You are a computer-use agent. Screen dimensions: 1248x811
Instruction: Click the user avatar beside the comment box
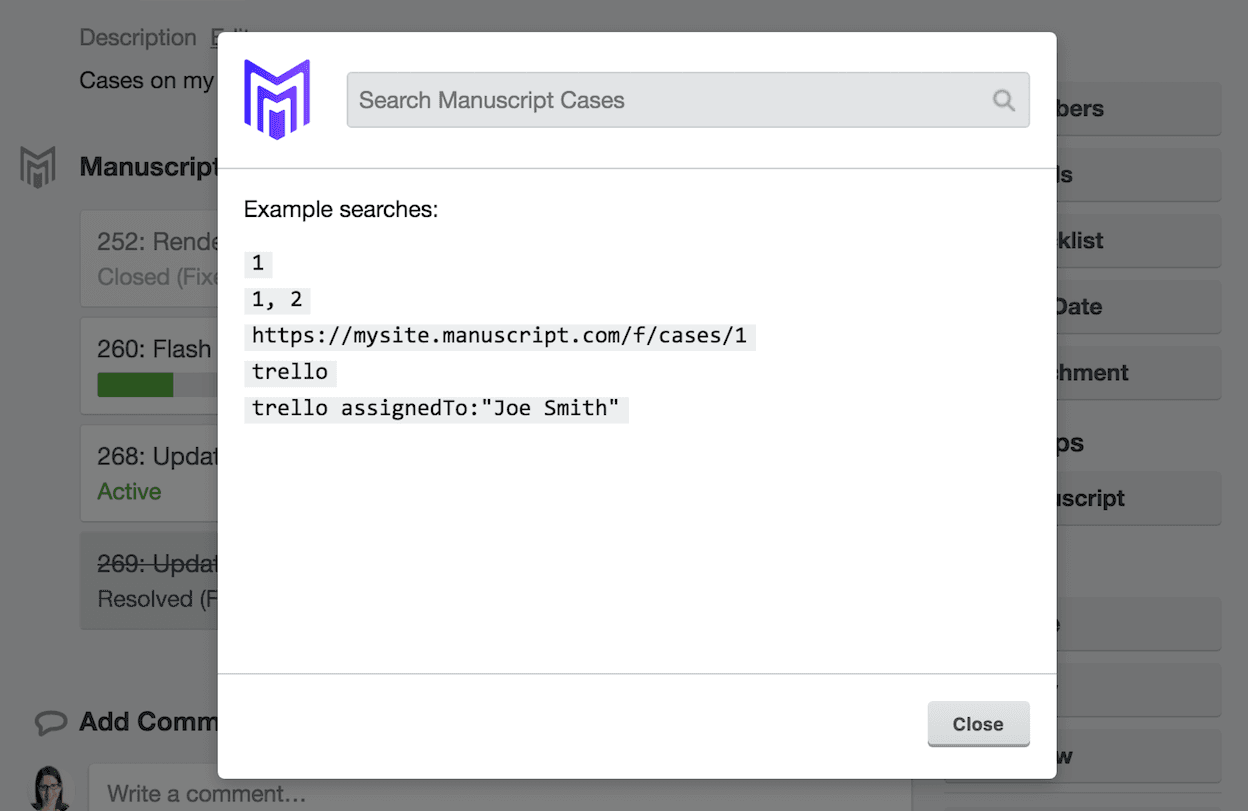point(49,789)
